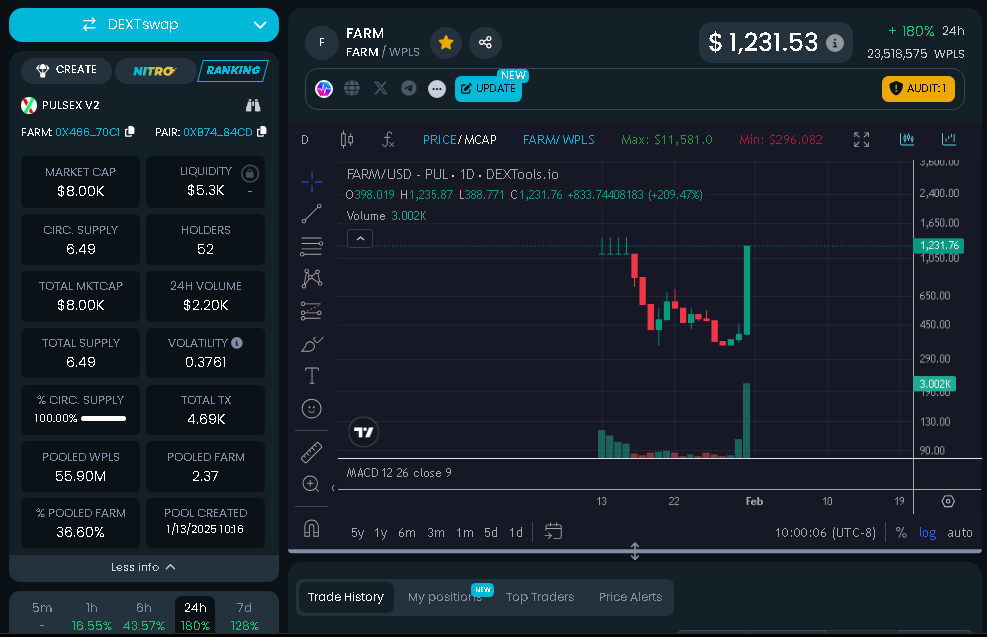This screenshot has height=637, width=987.
Task: Select the zoom in tool
Action: 311,484
